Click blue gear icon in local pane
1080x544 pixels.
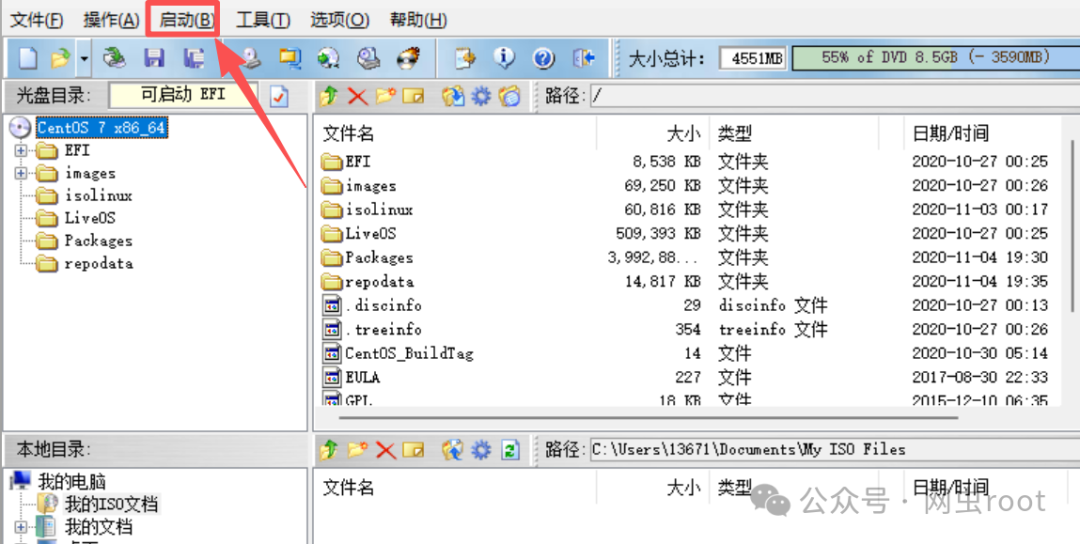point(481,450)
